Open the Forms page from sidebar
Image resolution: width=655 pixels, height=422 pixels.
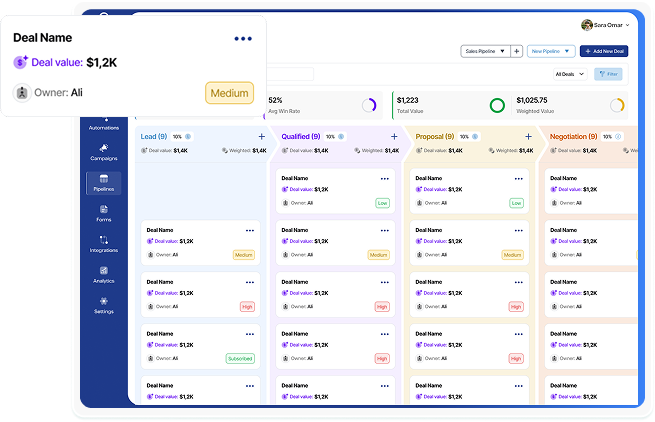pos(104,213)
